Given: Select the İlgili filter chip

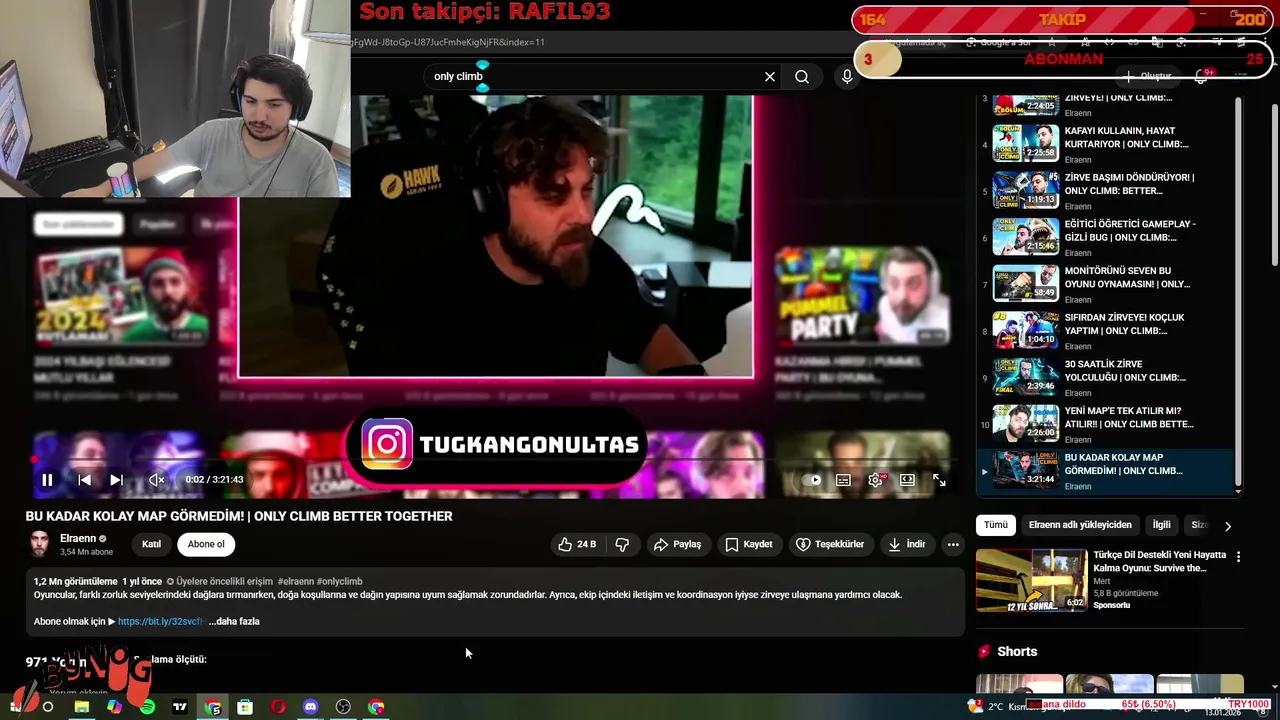Looking at the screenshot, I should pyautogui.click(x=1161, y=525).
